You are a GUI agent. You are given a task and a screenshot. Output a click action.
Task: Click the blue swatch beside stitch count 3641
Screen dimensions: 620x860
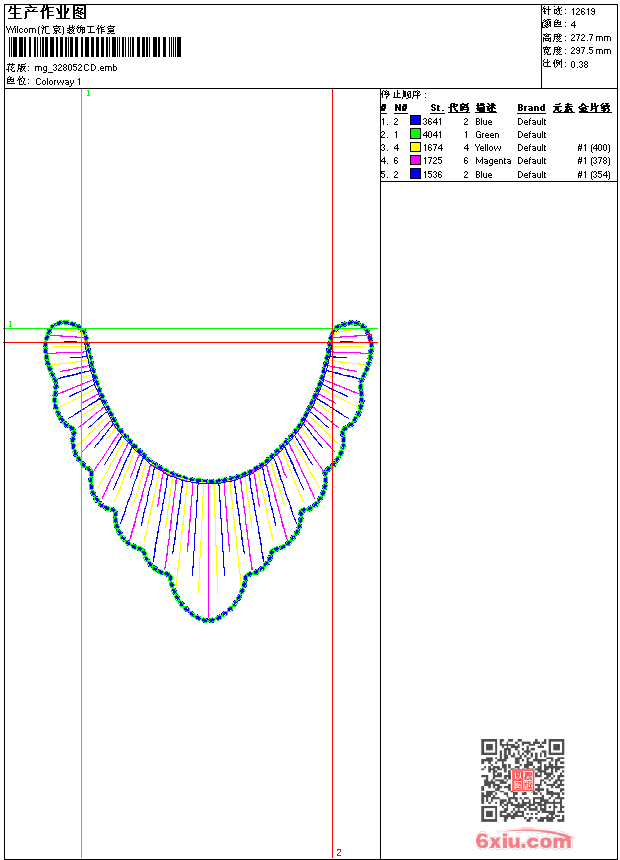(415, 121)
